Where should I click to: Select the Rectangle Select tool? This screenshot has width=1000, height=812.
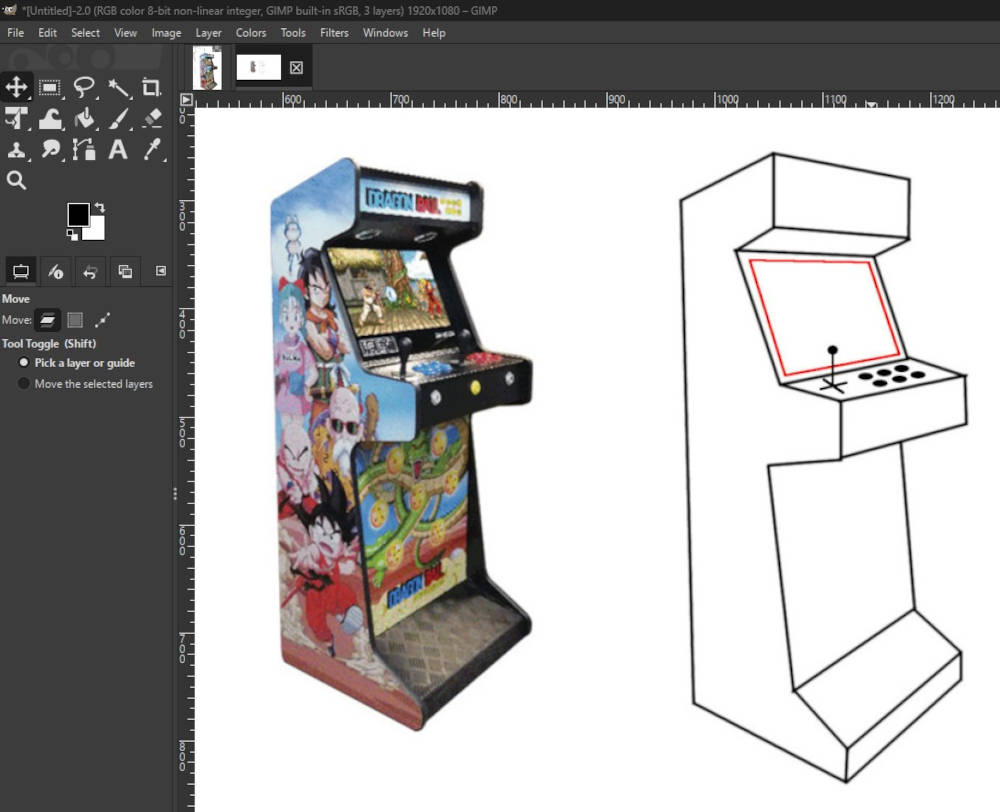[50, 87]
